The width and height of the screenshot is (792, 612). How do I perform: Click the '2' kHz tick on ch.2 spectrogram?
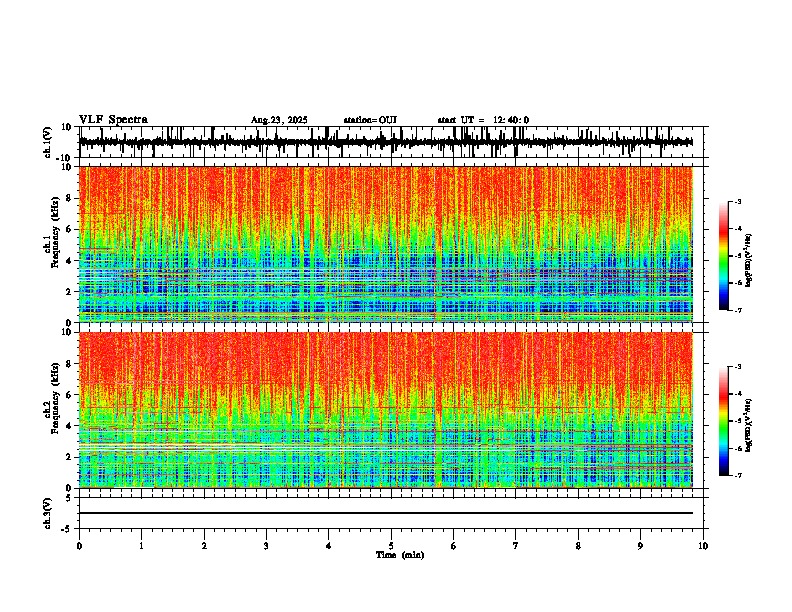[70, 457]
